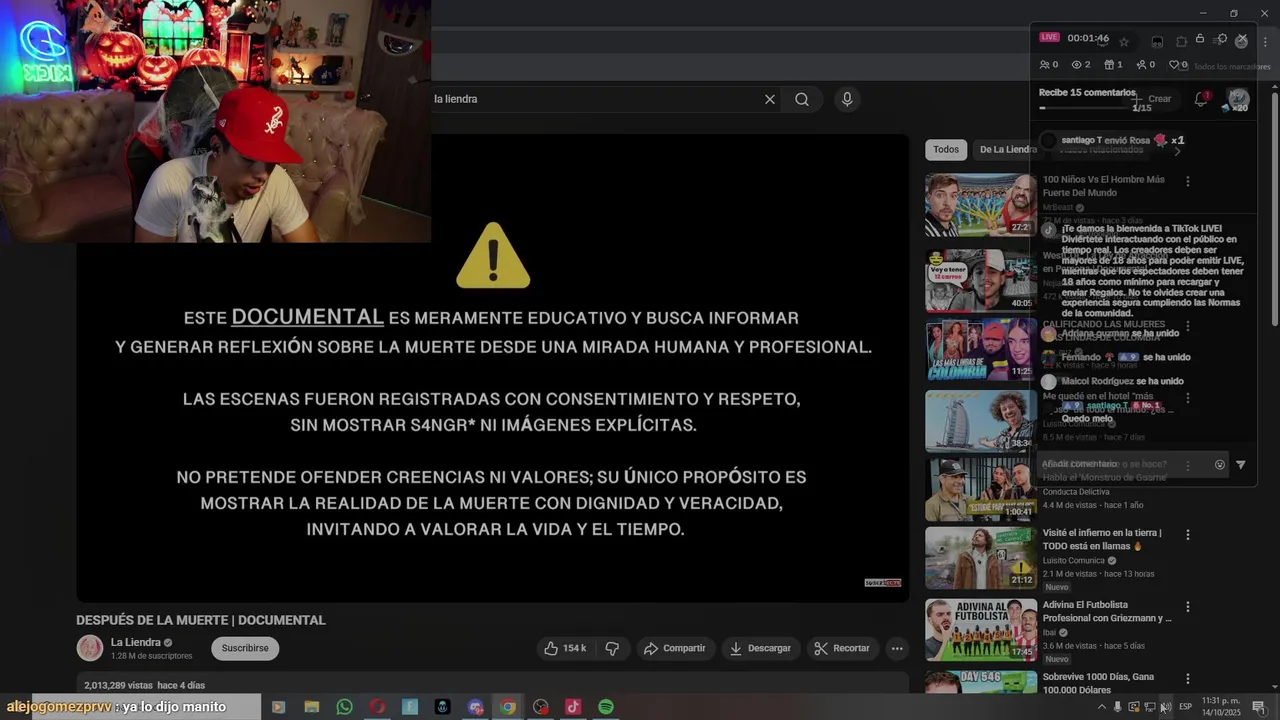Image resolution: width=1280 pixels, height=720 pixels.
Task: Open the Chrome three-dot menu
Action: click(1265, 41)
